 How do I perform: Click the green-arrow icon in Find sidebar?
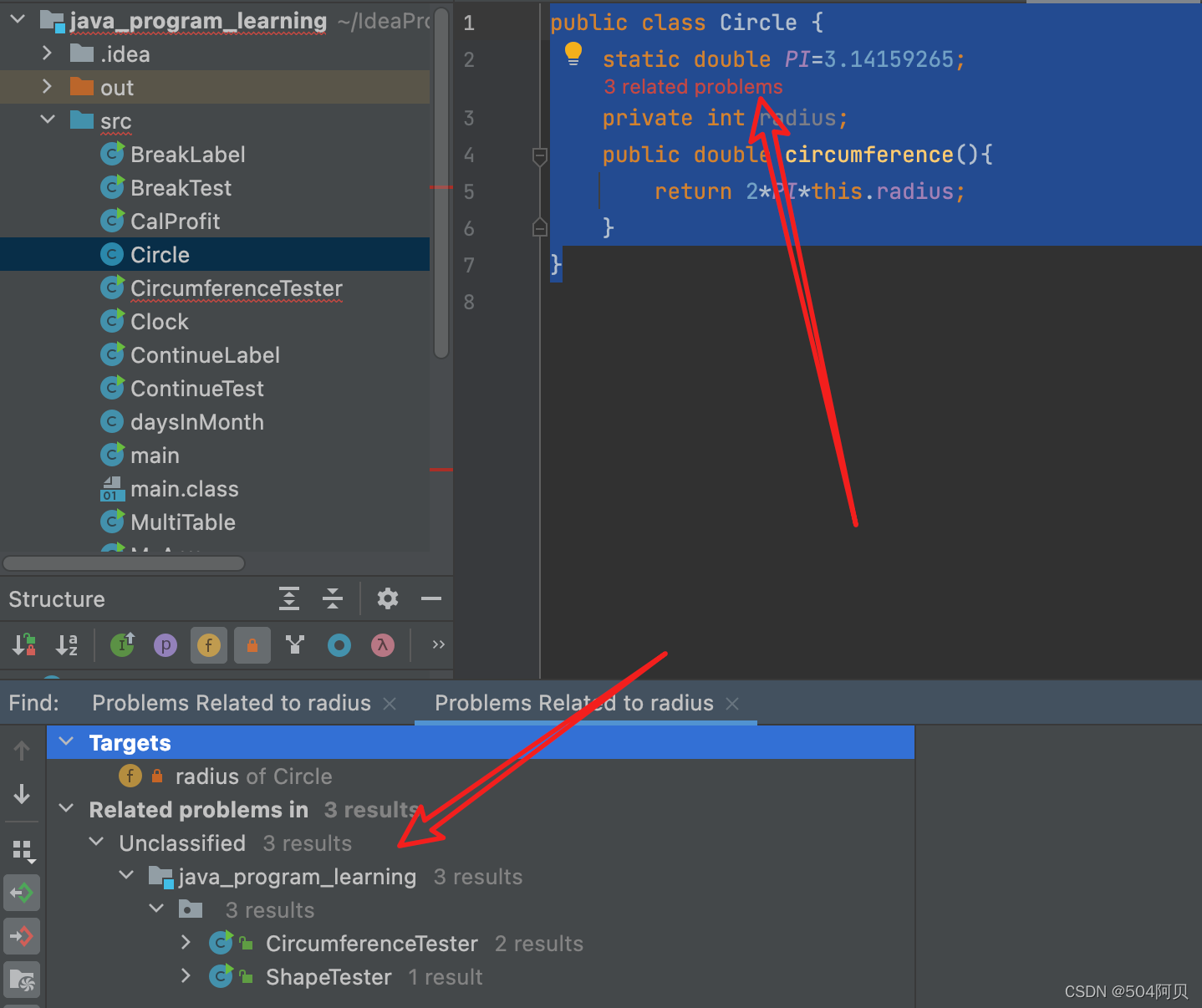point(22,893)
